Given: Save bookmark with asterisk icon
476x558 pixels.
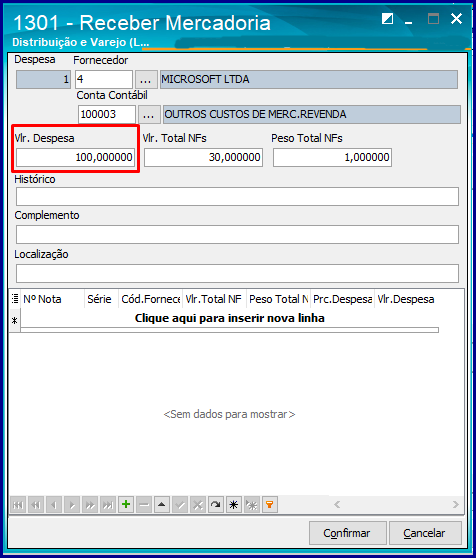Looking at the screenshot, I should (x=234, y=504).
